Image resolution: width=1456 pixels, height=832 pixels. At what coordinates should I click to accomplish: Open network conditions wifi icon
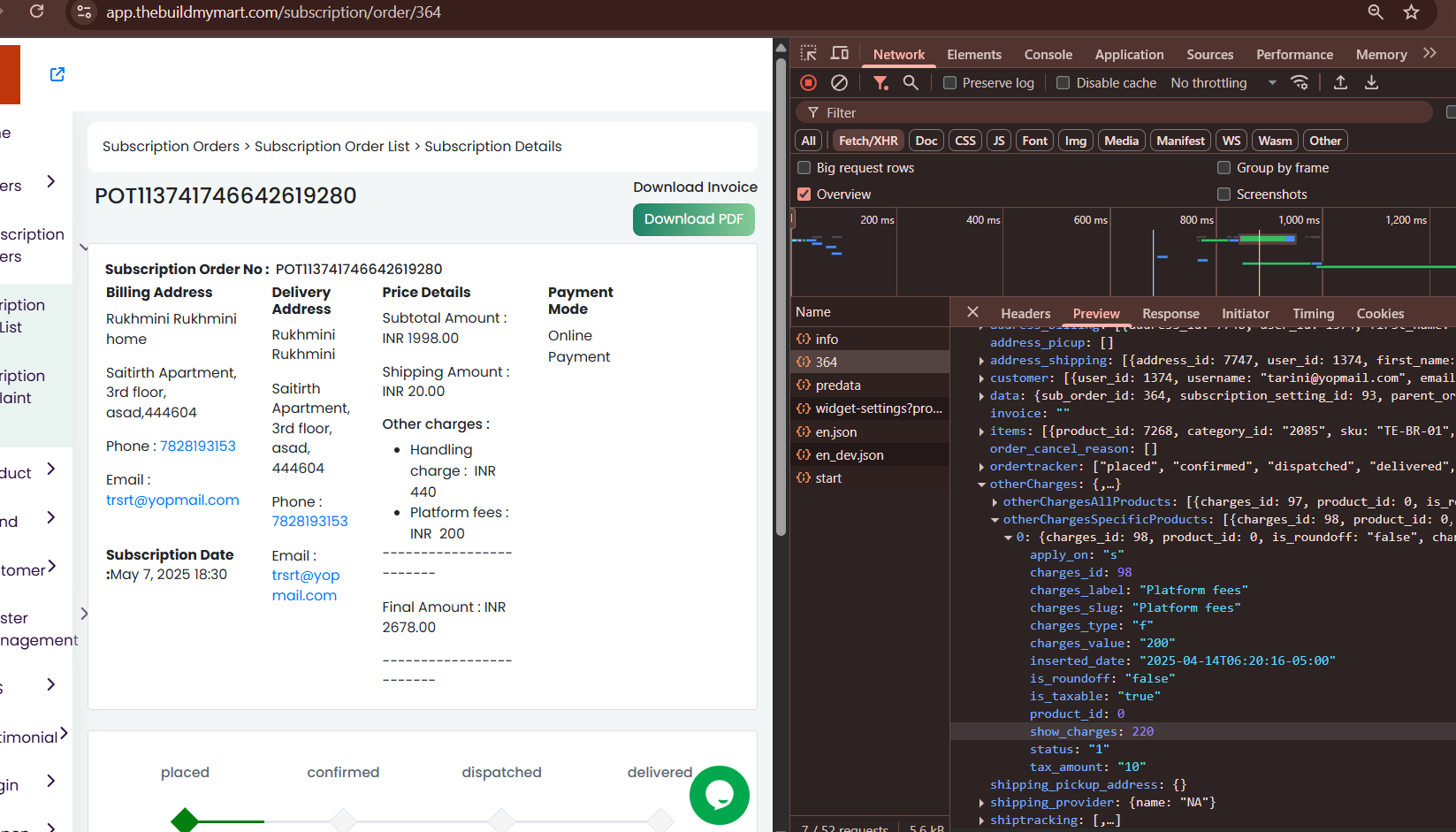point(1300,82)
